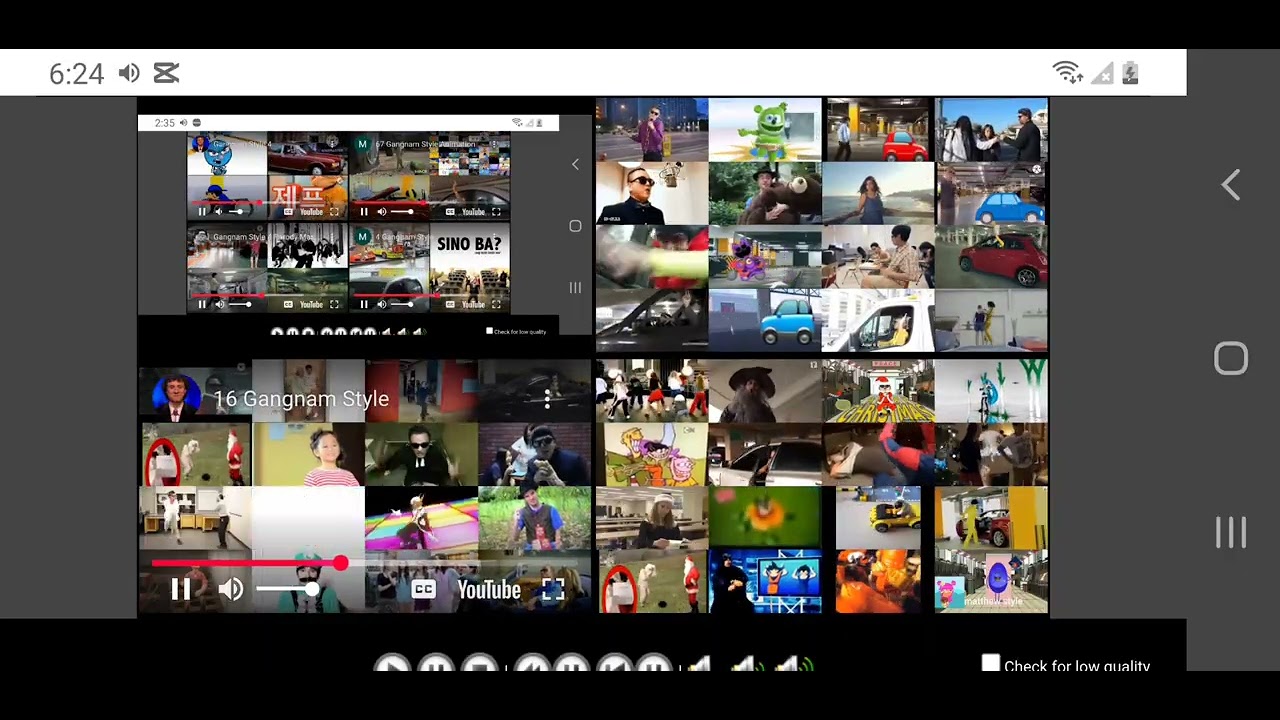Open the "M" avatar of "67 Gangnam Style Animation"

[362, 144]
